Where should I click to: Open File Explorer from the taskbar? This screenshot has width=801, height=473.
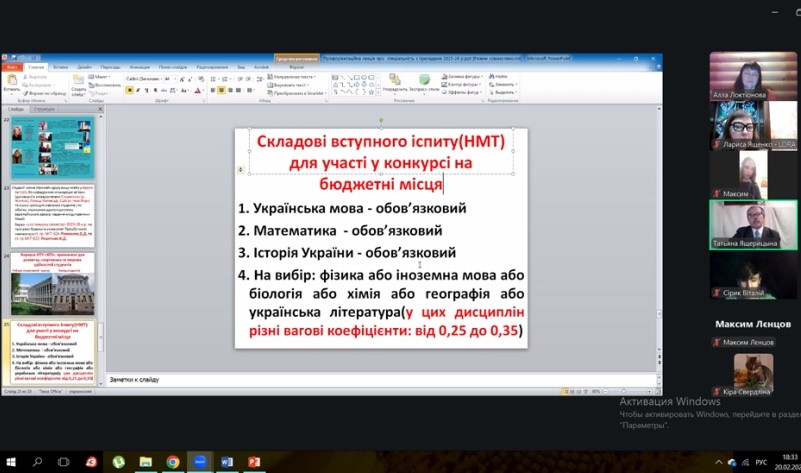[146, 462]
